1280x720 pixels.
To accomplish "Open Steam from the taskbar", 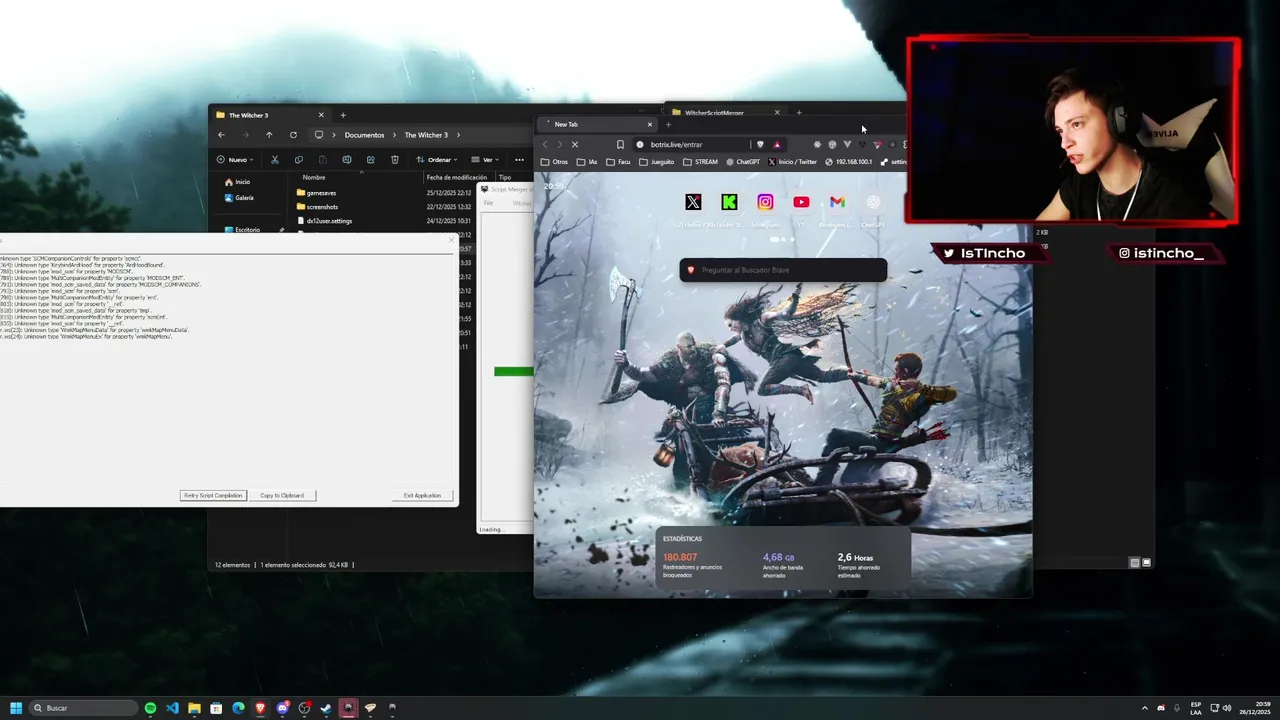I will pyautogui.click(x=326, y=708).
